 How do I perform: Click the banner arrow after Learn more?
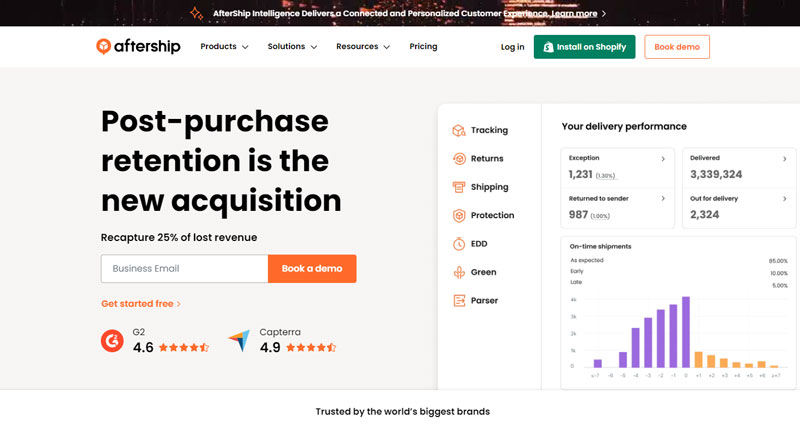click(604, 14)
